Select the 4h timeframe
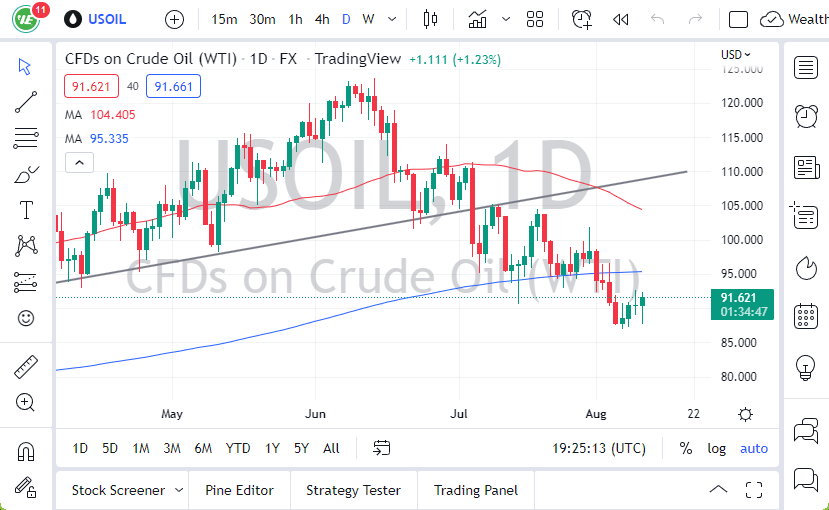829x510 pixels. click(x=321, y=19)
